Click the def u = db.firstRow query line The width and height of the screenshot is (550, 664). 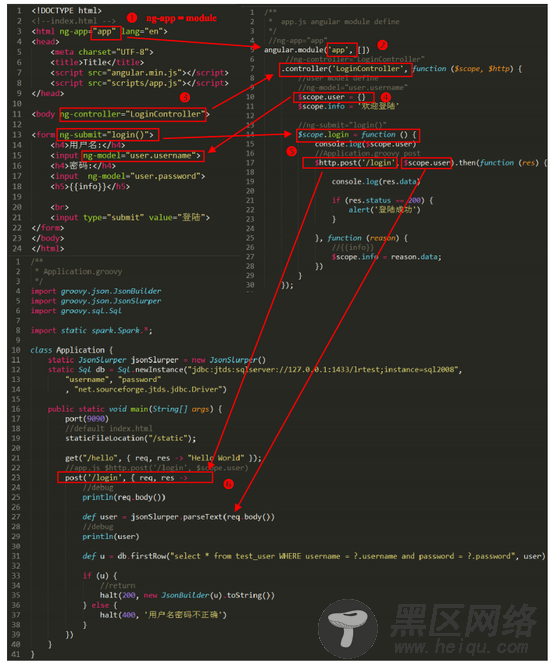(314, 556)
